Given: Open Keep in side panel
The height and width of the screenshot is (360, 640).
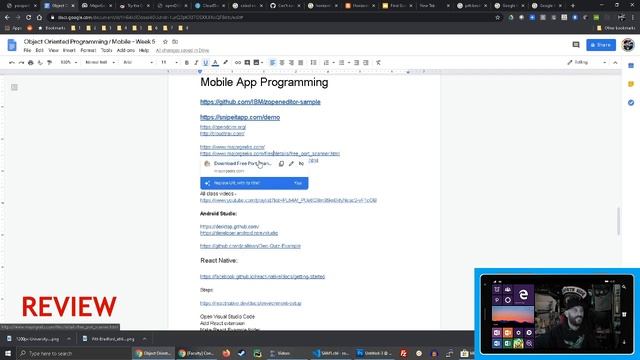Looking at the screenshot, I should [631, 84].
